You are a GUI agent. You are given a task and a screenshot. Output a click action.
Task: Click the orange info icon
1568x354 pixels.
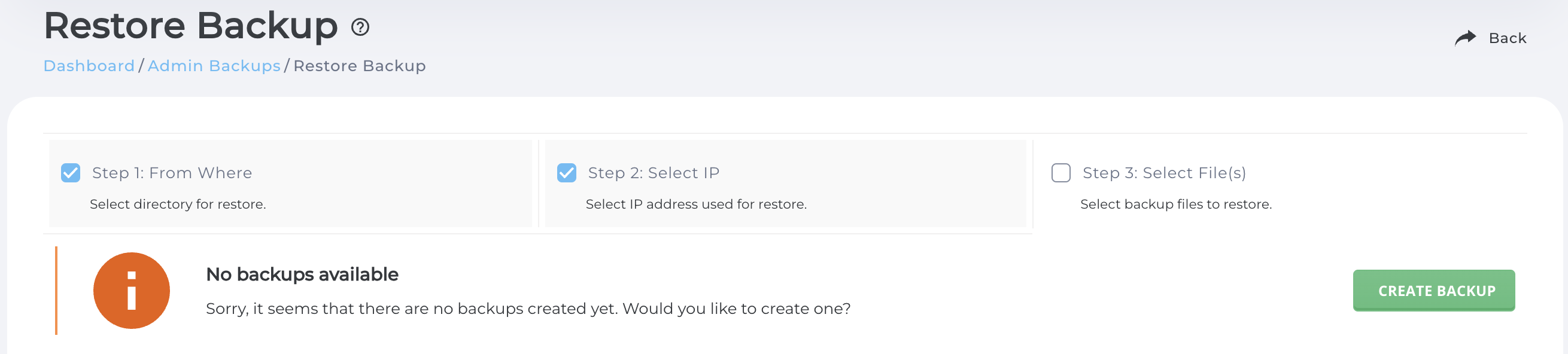point(131,290)
